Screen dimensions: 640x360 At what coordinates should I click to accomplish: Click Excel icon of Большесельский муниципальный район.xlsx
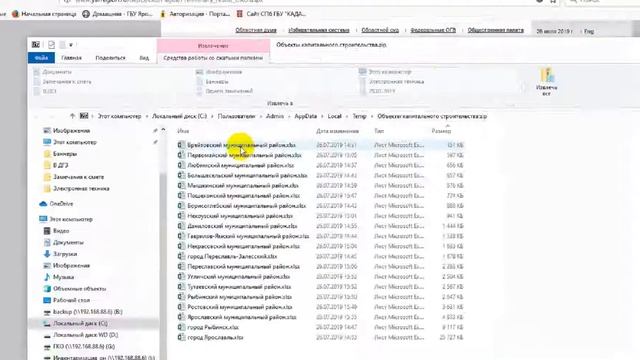(x=181, y=176)
